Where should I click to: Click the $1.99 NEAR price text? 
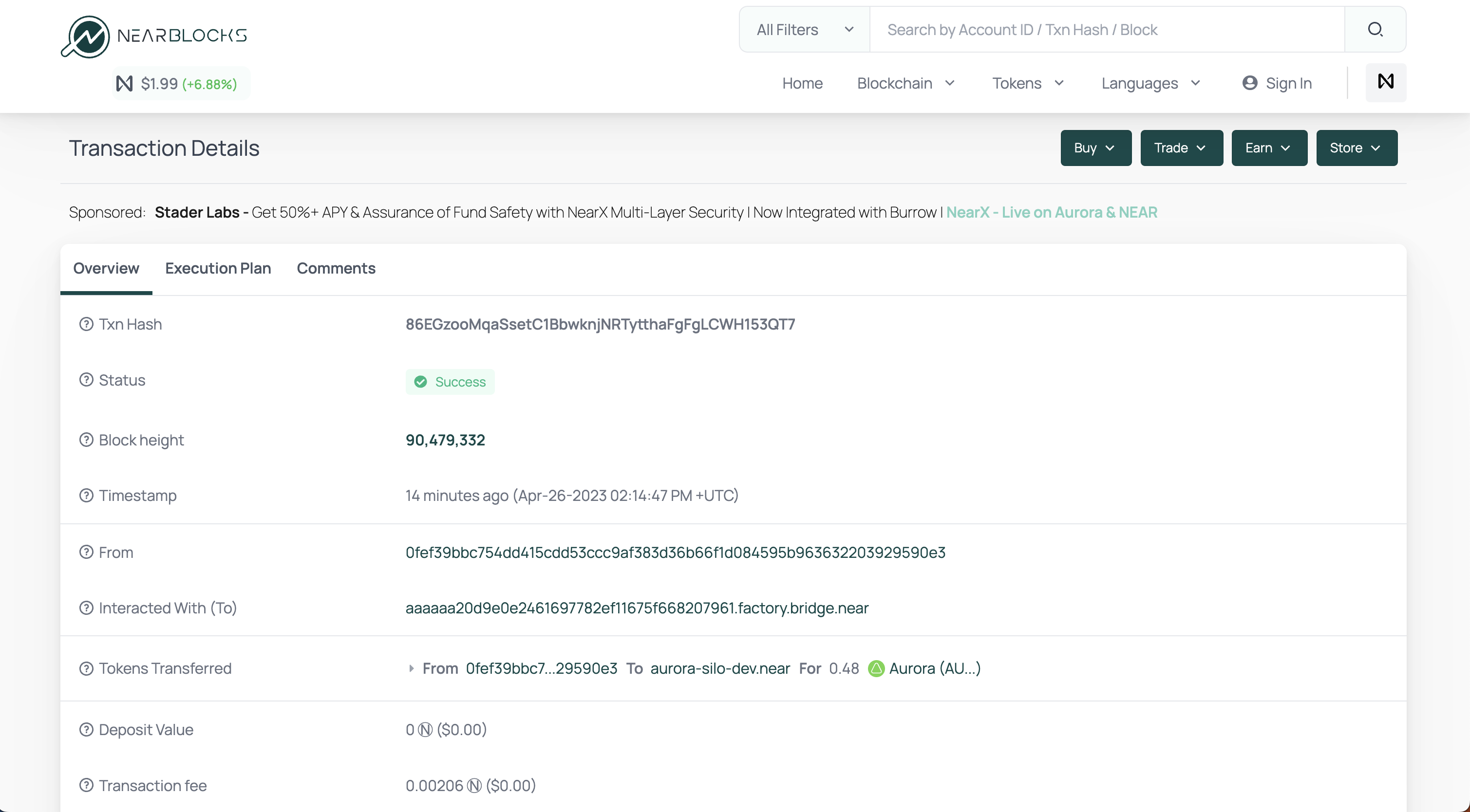coord(159,84)
